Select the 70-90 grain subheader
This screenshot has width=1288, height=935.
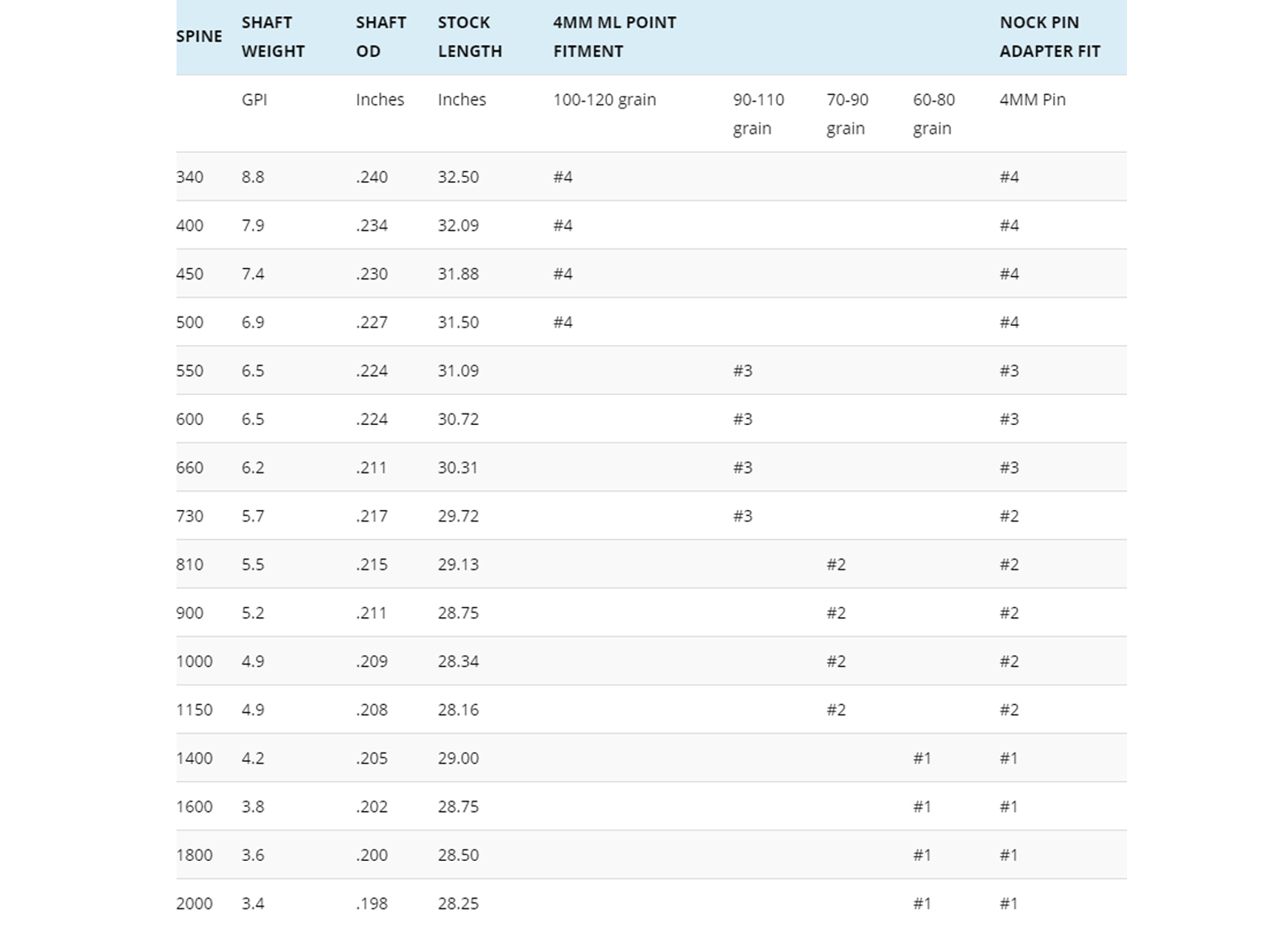point(847,113)
